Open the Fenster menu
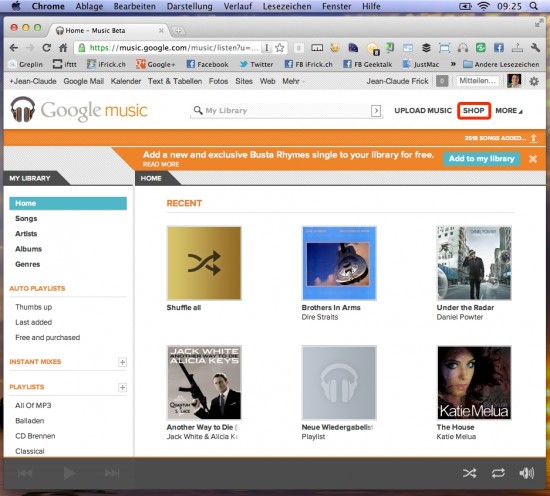Image resolution: width=550 pixels, height=496 pixels. tap(336, 6)
